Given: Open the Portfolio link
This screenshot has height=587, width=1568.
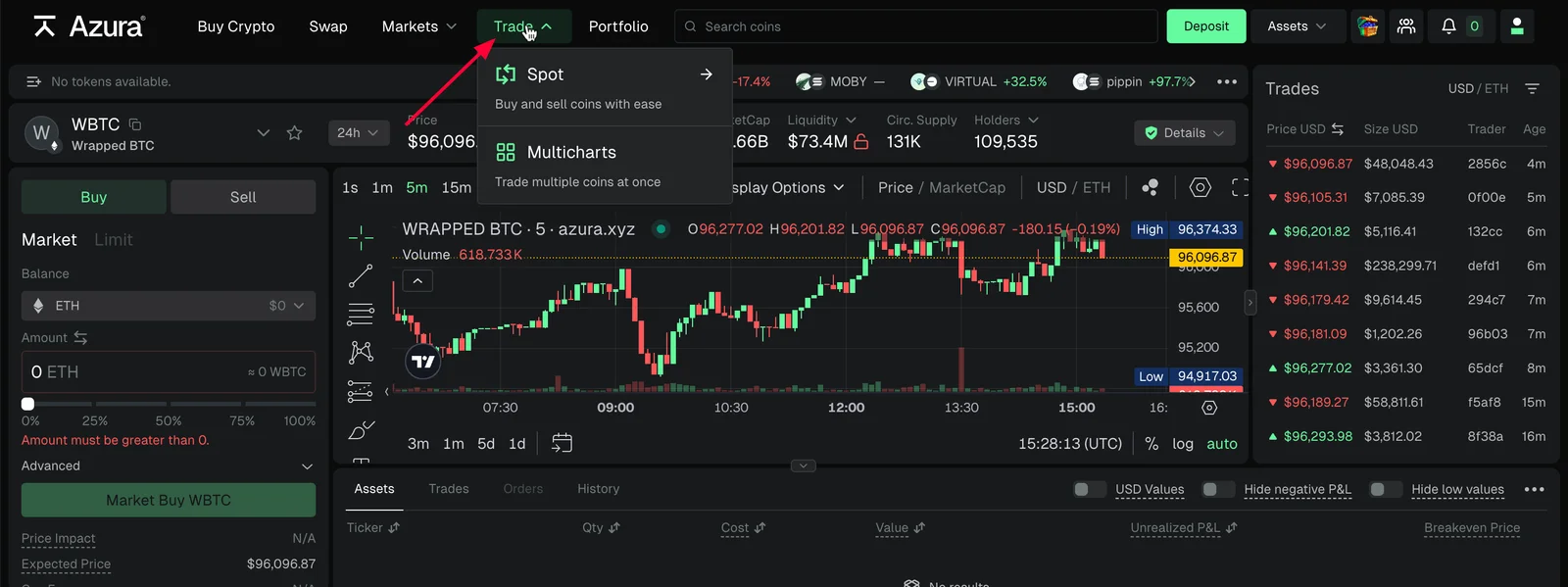Looking at the screenshot, I should click(x=618, y=26).
